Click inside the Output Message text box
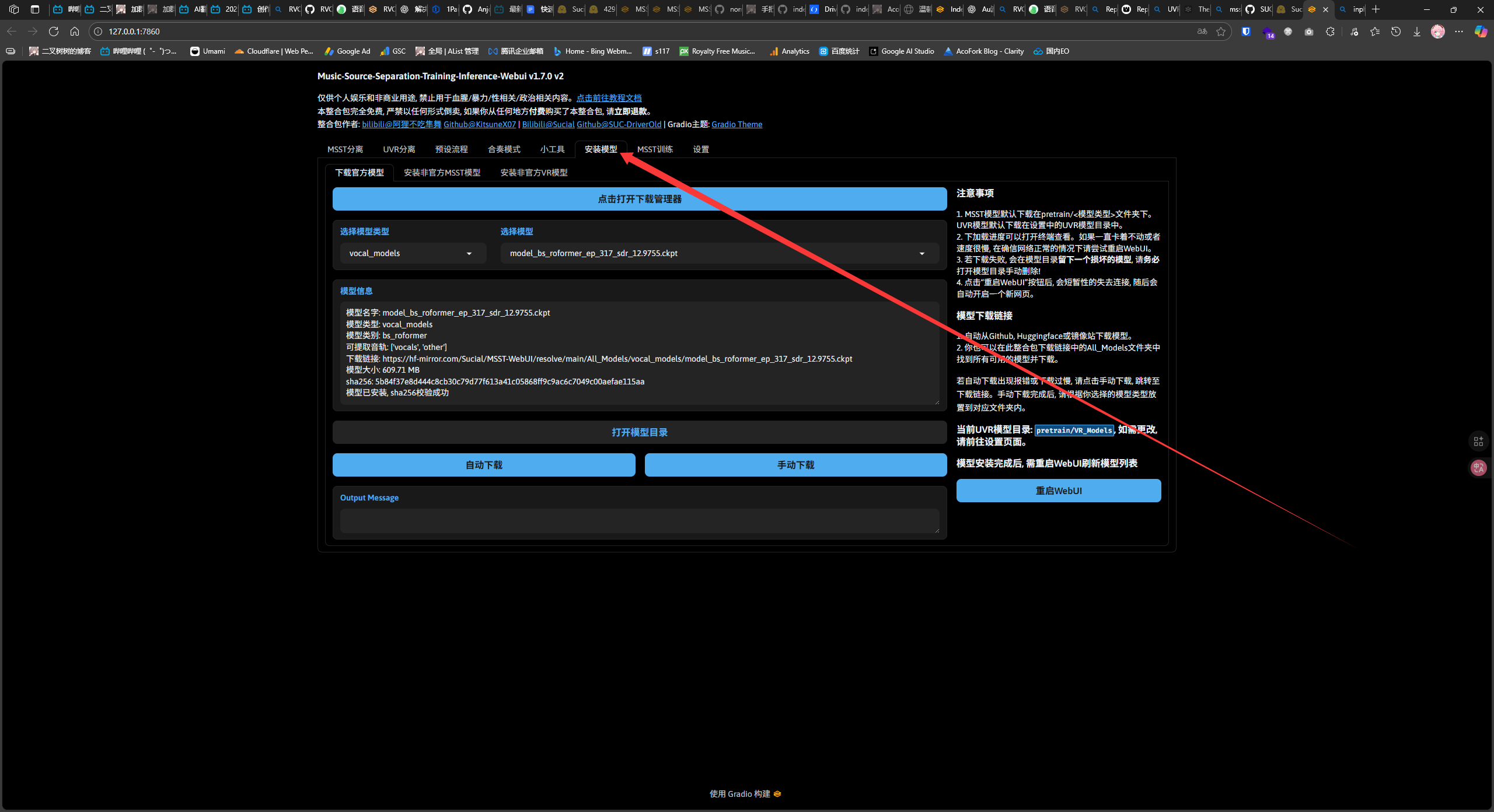The image size is (1494, 812). (639, 520)
